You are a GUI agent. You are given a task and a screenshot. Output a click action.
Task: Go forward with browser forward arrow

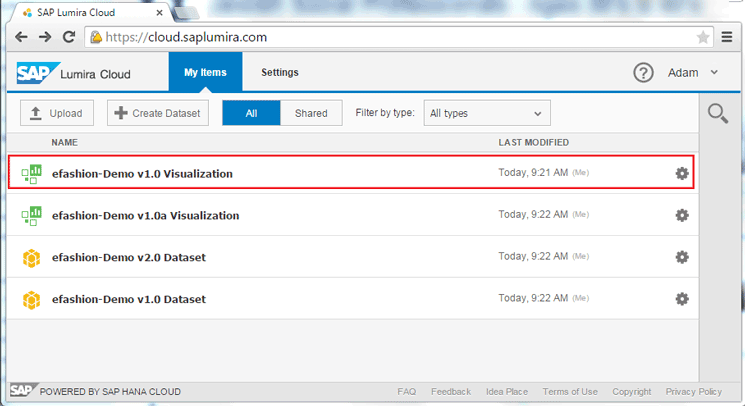point(45,37)
